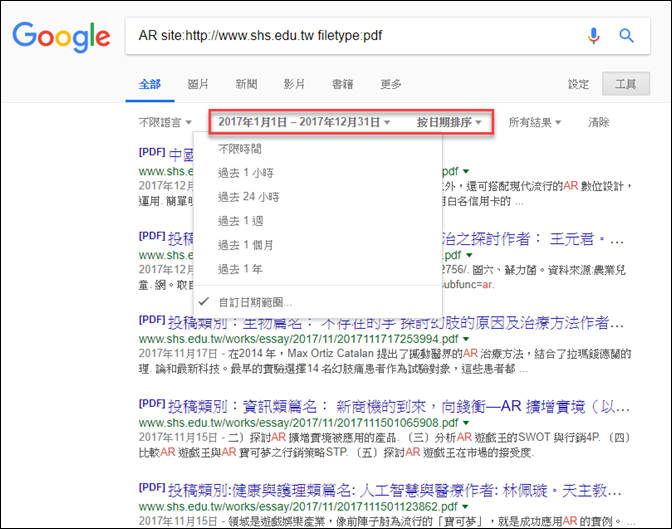Image resolution: width=672 pixels, height=529 pixels.
Task: Open the 不限語言 language dropdown
Action: pyautogui.click(x=165, y=123)
